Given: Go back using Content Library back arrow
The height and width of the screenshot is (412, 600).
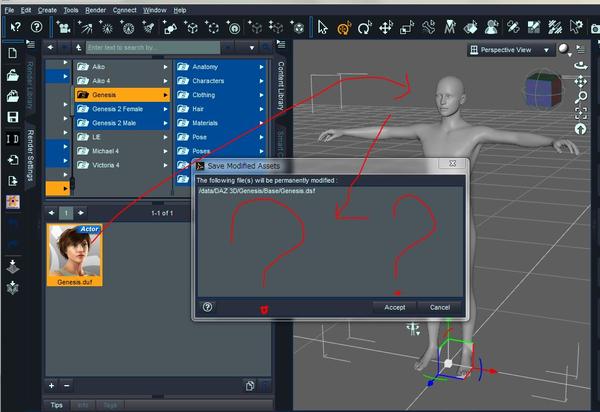Looking at the screenshot, I should pos(51,47).
